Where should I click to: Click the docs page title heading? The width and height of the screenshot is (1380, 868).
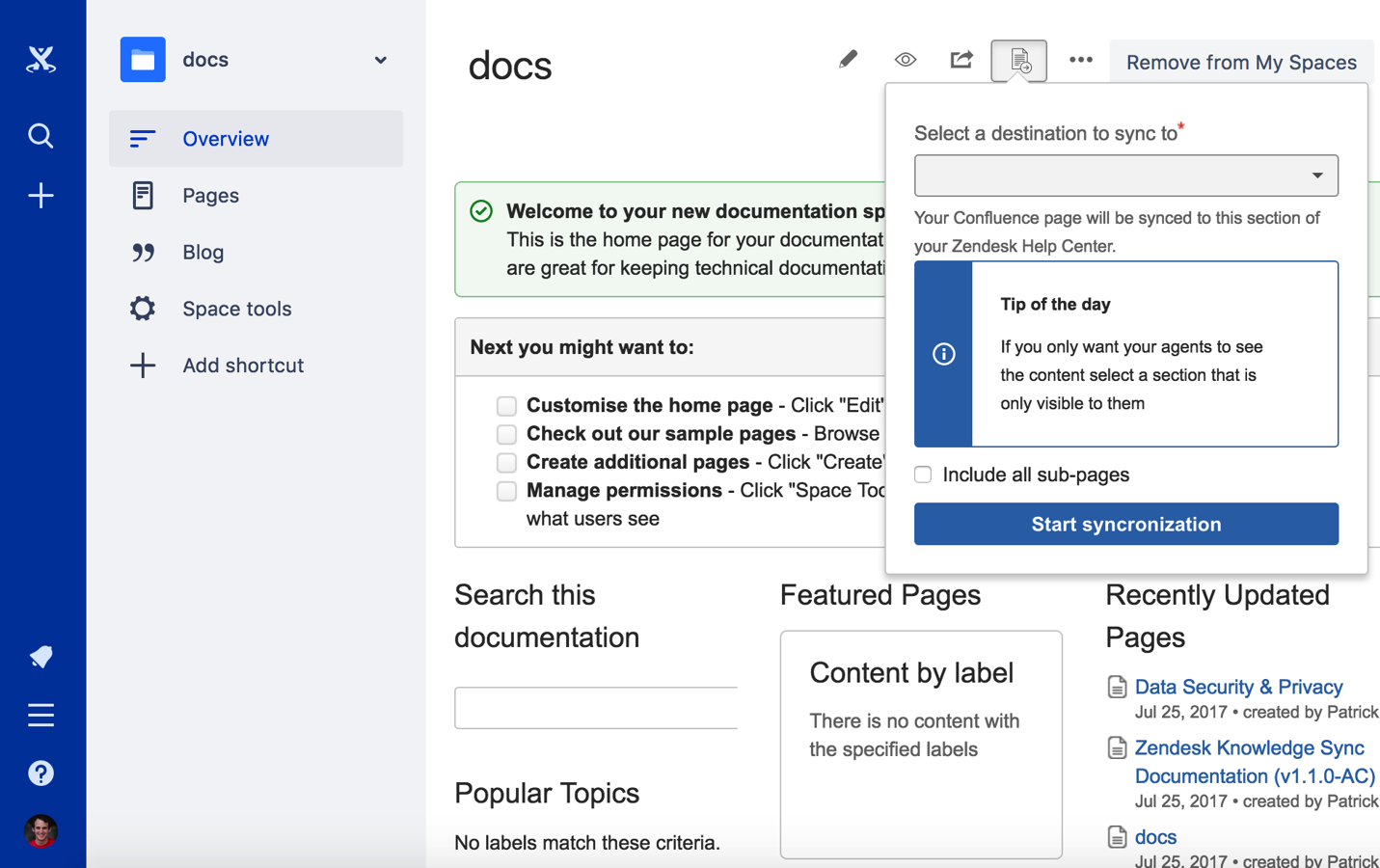[510, 66]
